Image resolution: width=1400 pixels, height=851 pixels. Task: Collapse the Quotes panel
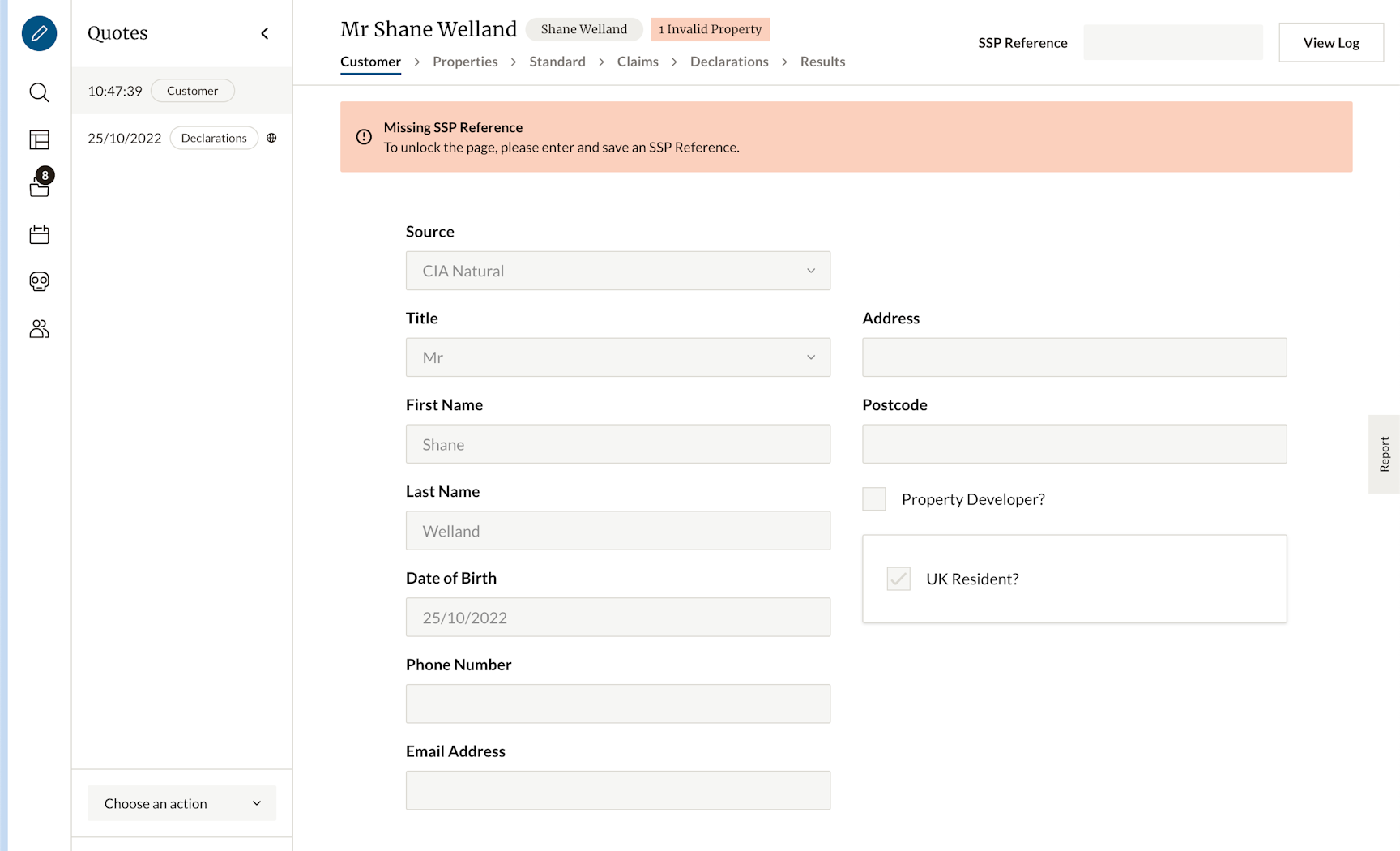(x=265, y=33)
